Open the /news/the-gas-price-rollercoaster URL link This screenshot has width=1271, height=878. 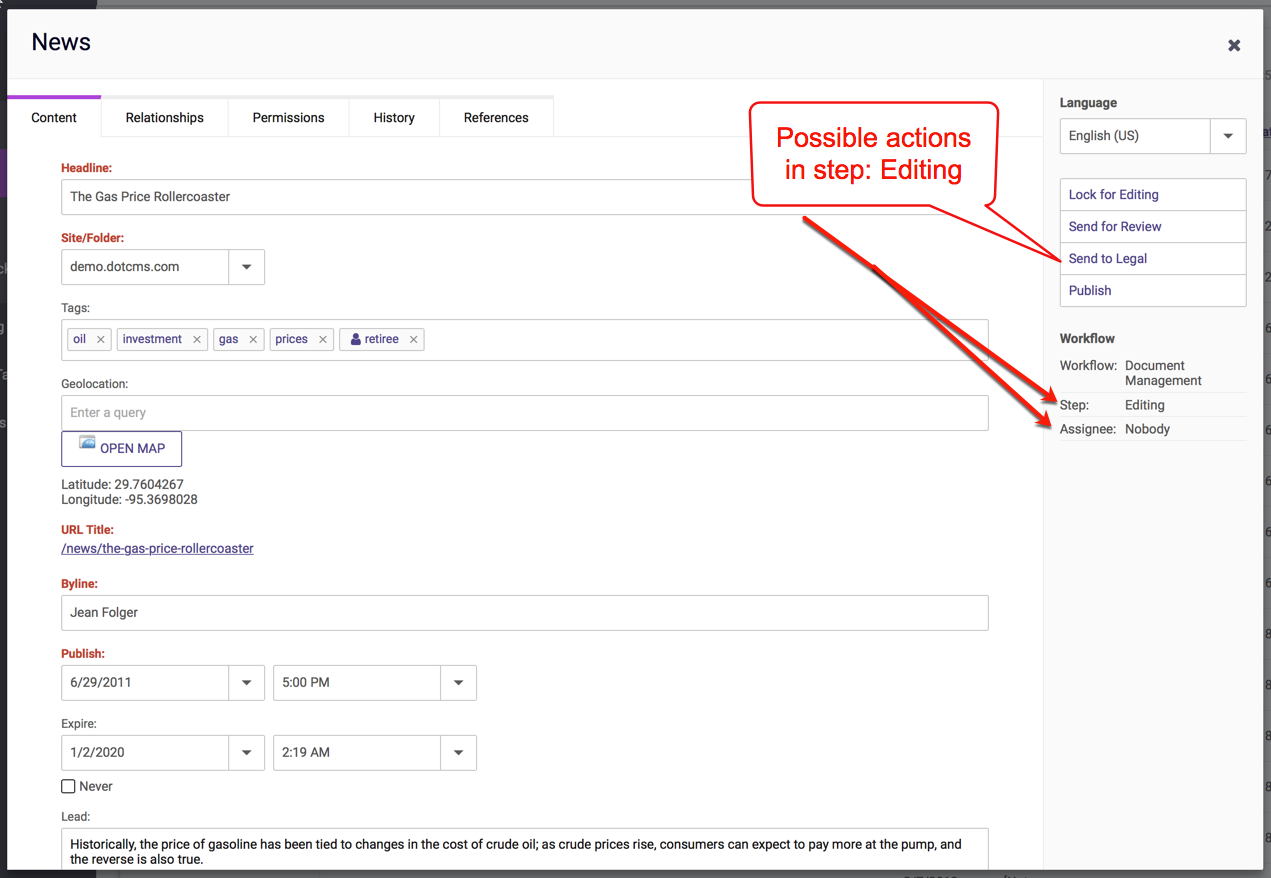(x=158, y=549)
